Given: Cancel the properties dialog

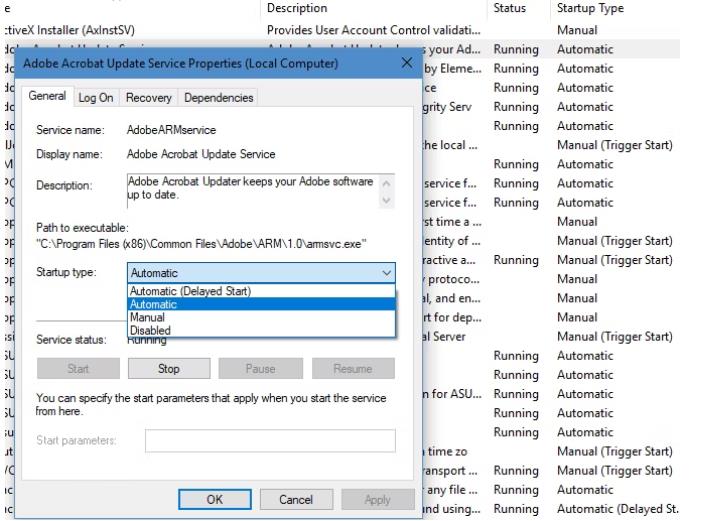Looking at the screenshot, I should coord(296,499).
